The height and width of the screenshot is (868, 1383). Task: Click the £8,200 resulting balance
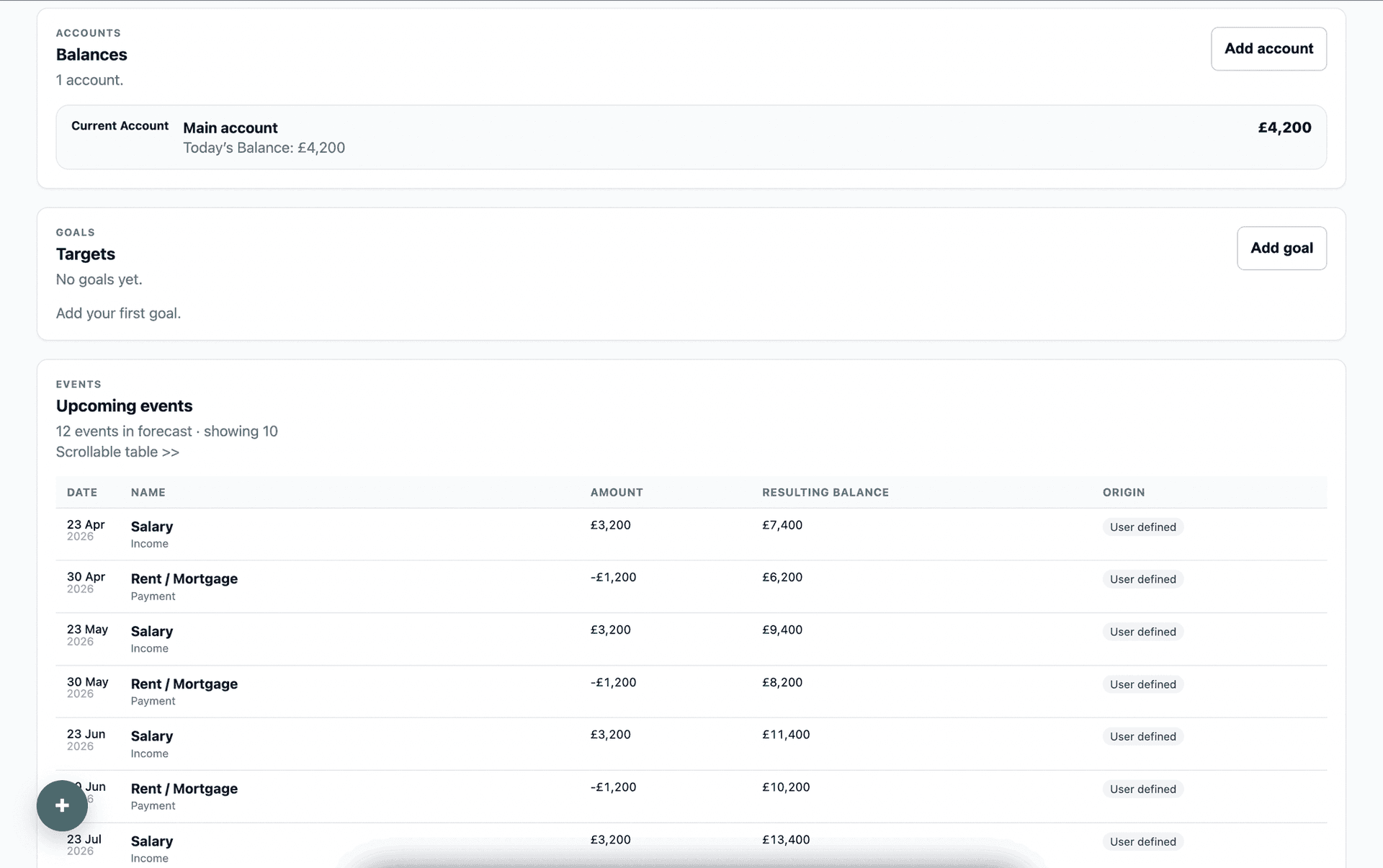pyautogui.click(x=782, y=682)
